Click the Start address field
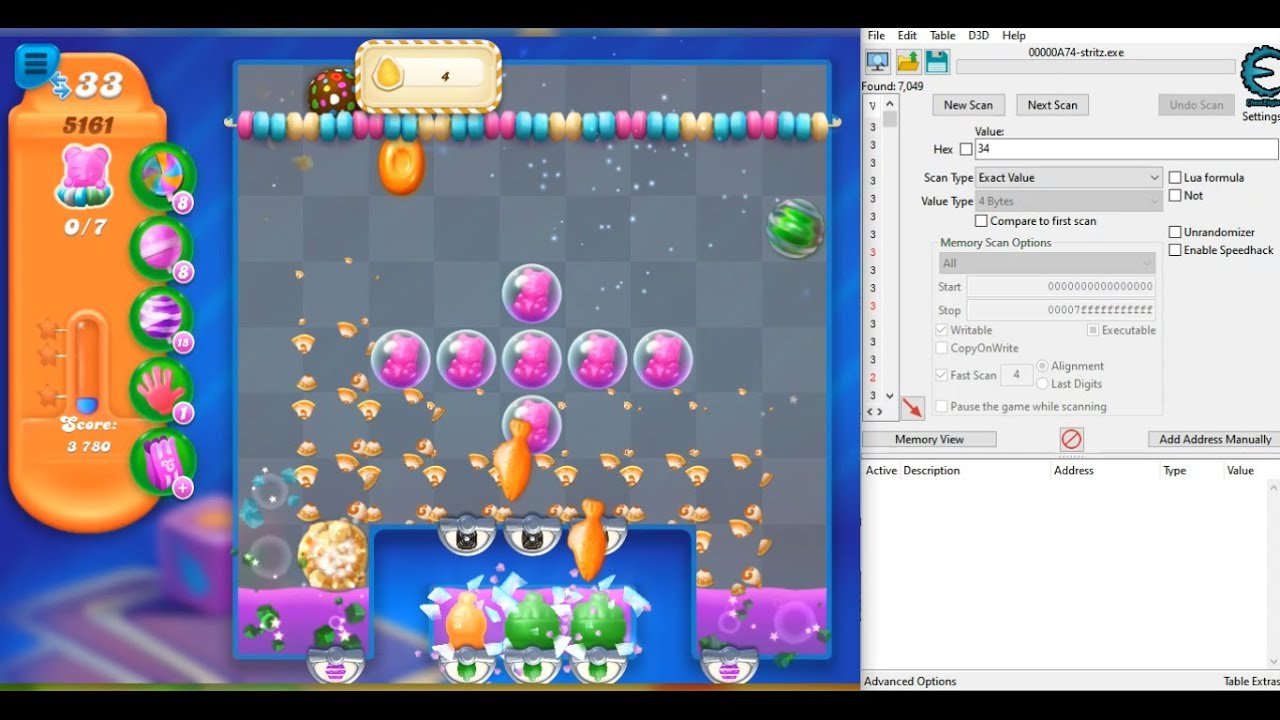 coord(1061,287)
